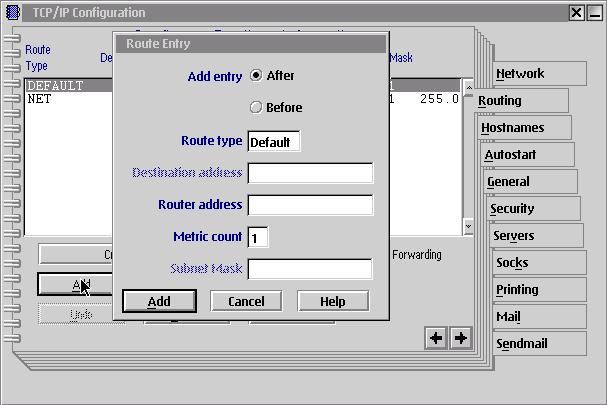The height and width of the screenshot is (405, 607).
Task: Cancel the Route Entry dialog
Action: pyautogui.click(x=246, y=301)
